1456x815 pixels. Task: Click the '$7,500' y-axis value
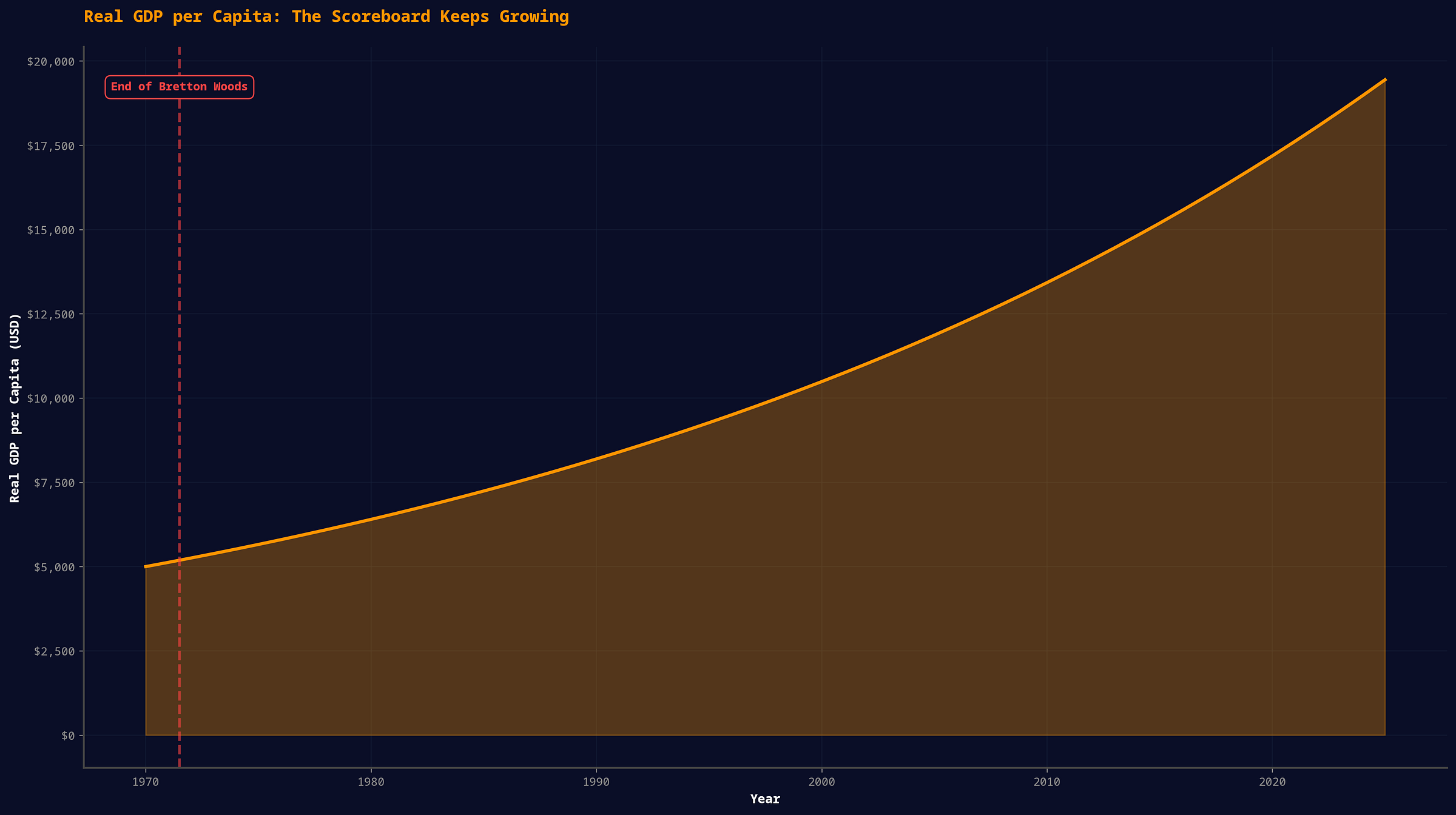coord(53,482)
